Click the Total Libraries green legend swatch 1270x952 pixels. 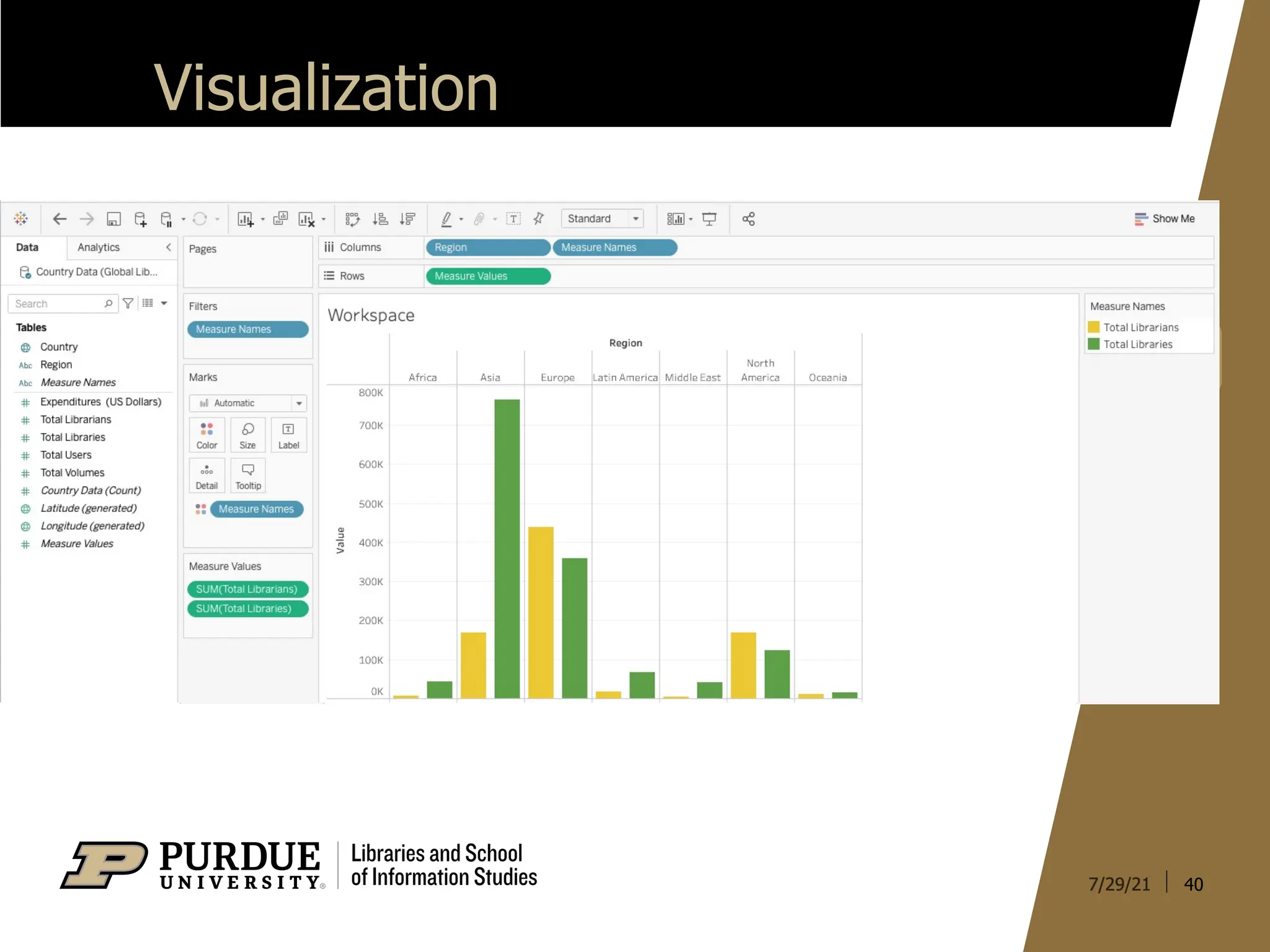tap(1094, 344)
